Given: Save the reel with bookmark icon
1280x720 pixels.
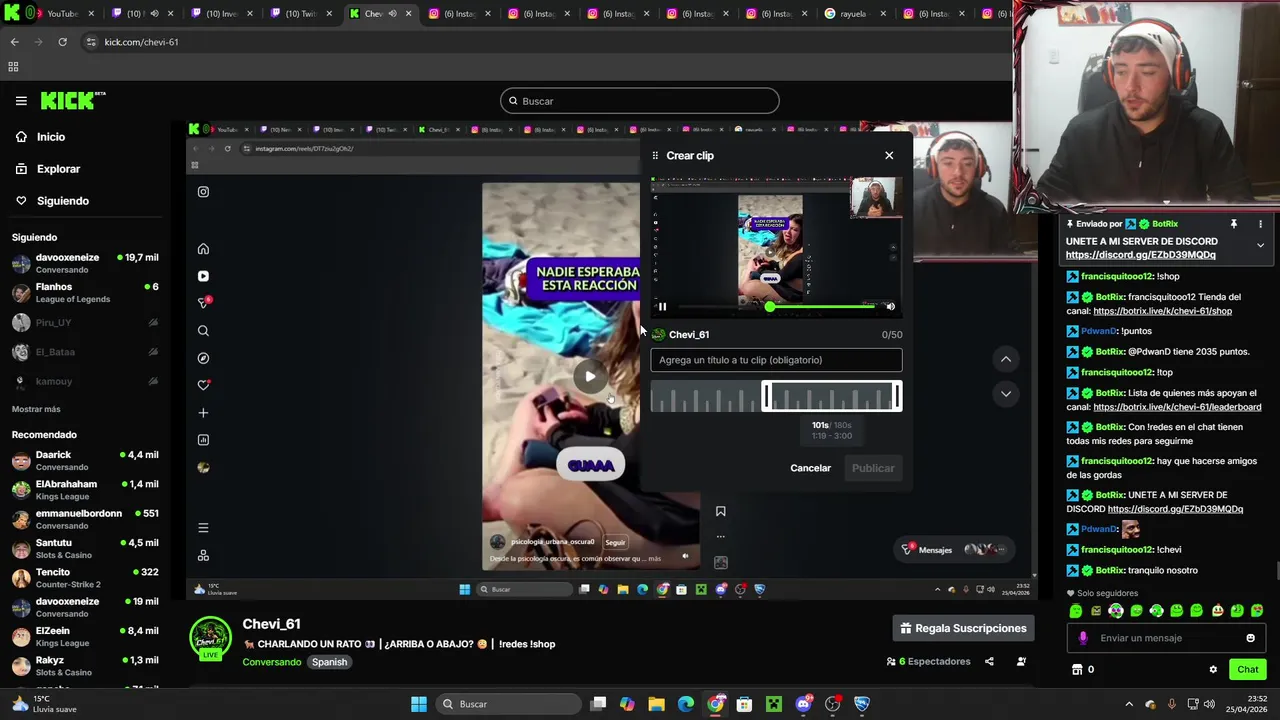Looking at the screenshot, I should (x=720, y=511).
